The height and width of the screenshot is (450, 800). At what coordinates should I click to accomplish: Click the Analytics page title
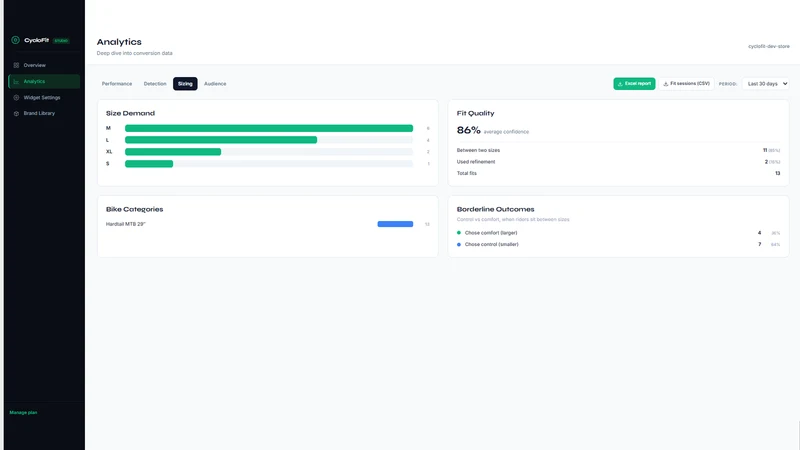119,42
